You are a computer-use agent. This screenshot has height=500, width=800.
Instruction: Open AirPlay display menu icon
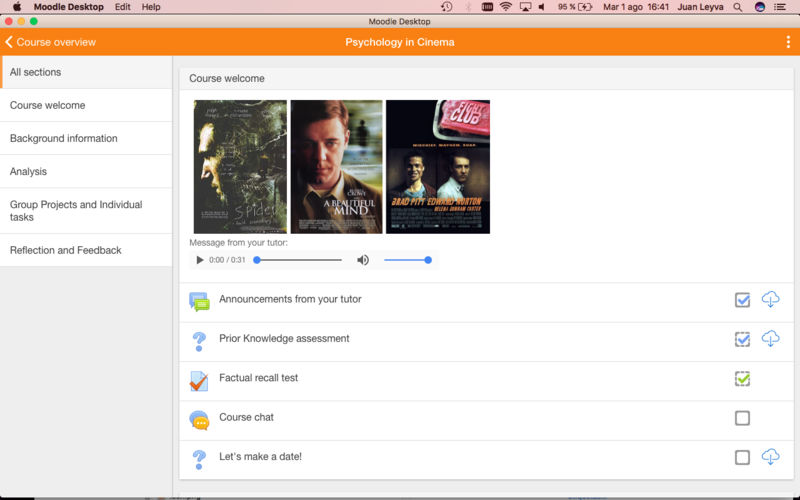[x=525, y=7]
